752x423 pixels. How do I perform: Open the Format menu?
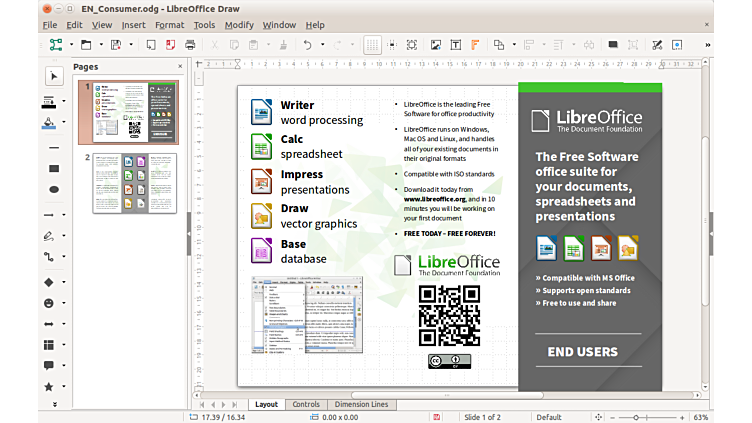[169, 24]
